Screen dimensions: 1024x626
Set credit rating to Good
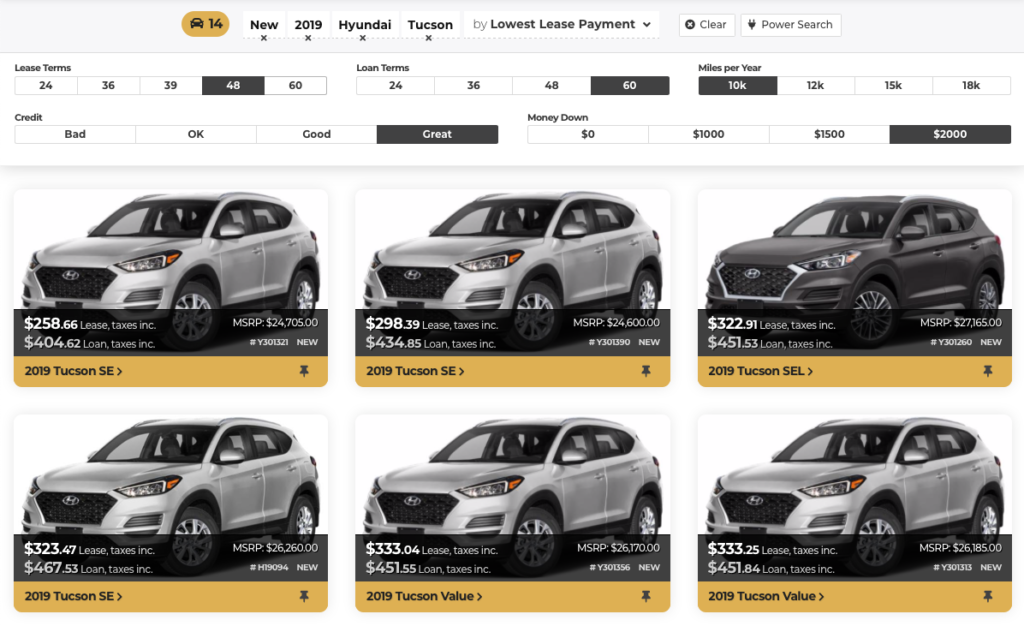point(316,134)
